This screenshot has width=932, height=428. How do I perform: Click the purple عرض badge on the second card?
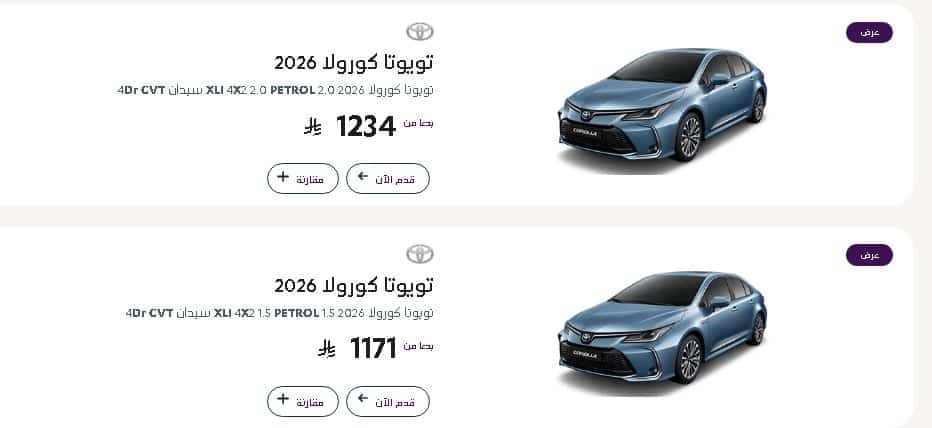tap(869, 255)
